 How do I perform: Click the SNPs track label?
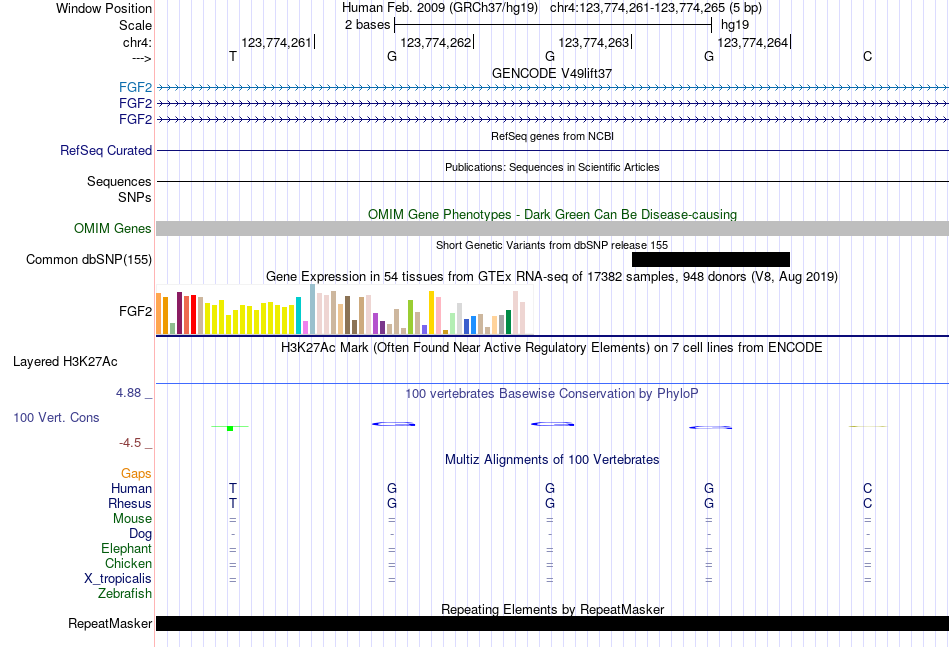pyautogui.click(x=135, y=197)
